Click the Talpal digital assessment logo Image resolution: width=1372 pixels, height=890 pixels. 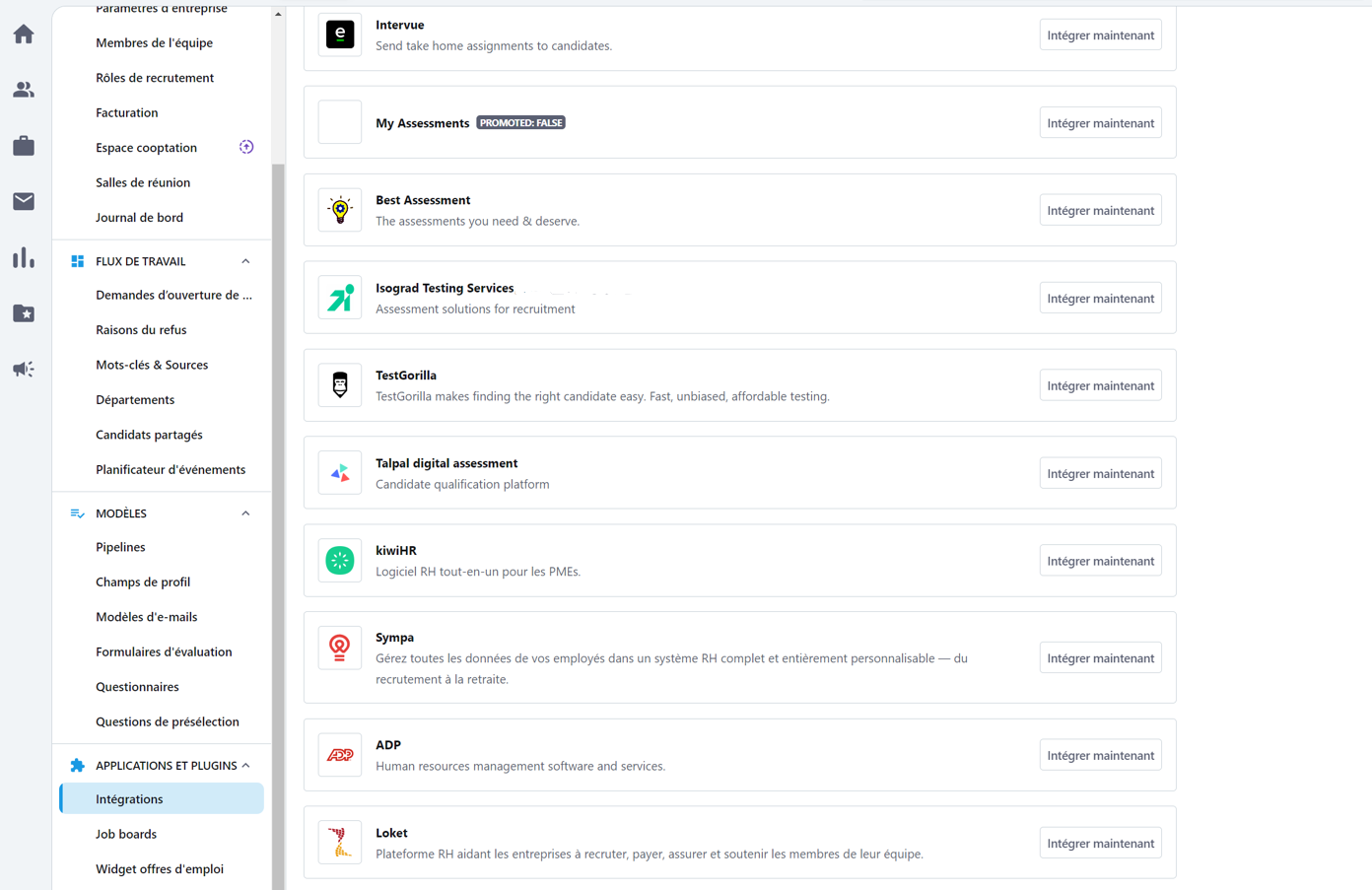click(x=340, y=473)
